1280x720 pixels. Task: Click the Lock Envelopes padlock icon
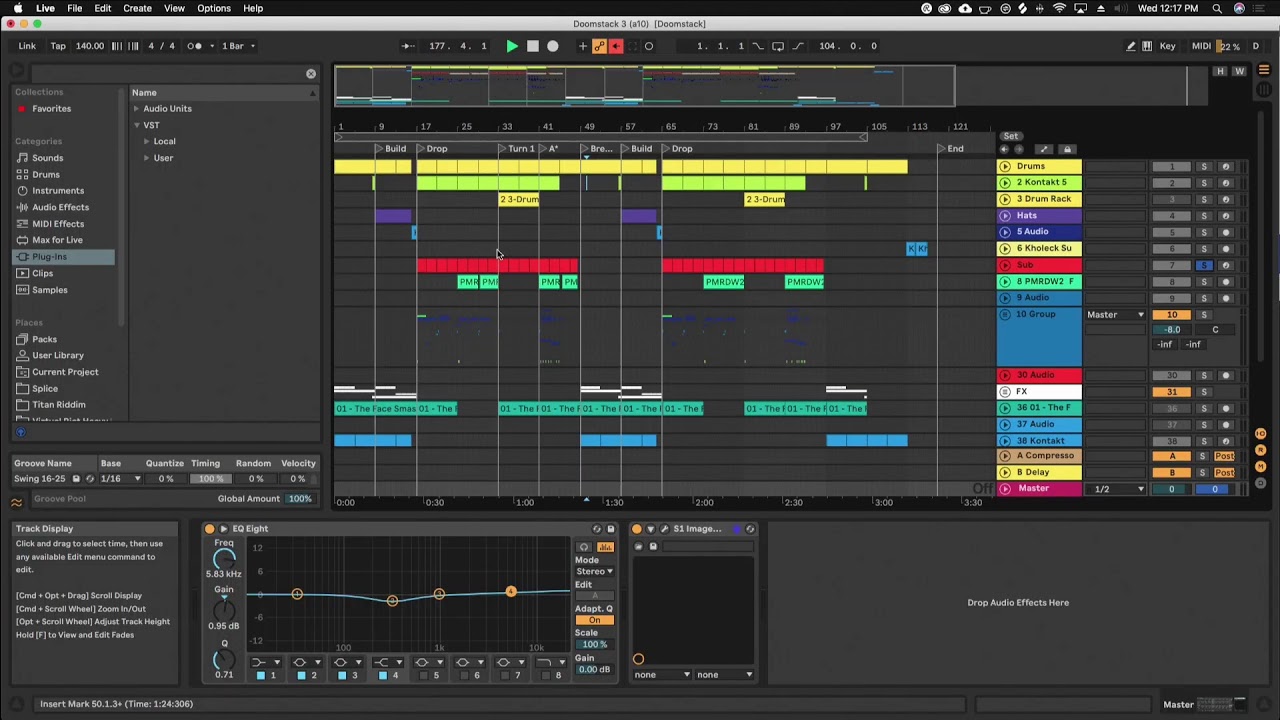(1067, 150)
